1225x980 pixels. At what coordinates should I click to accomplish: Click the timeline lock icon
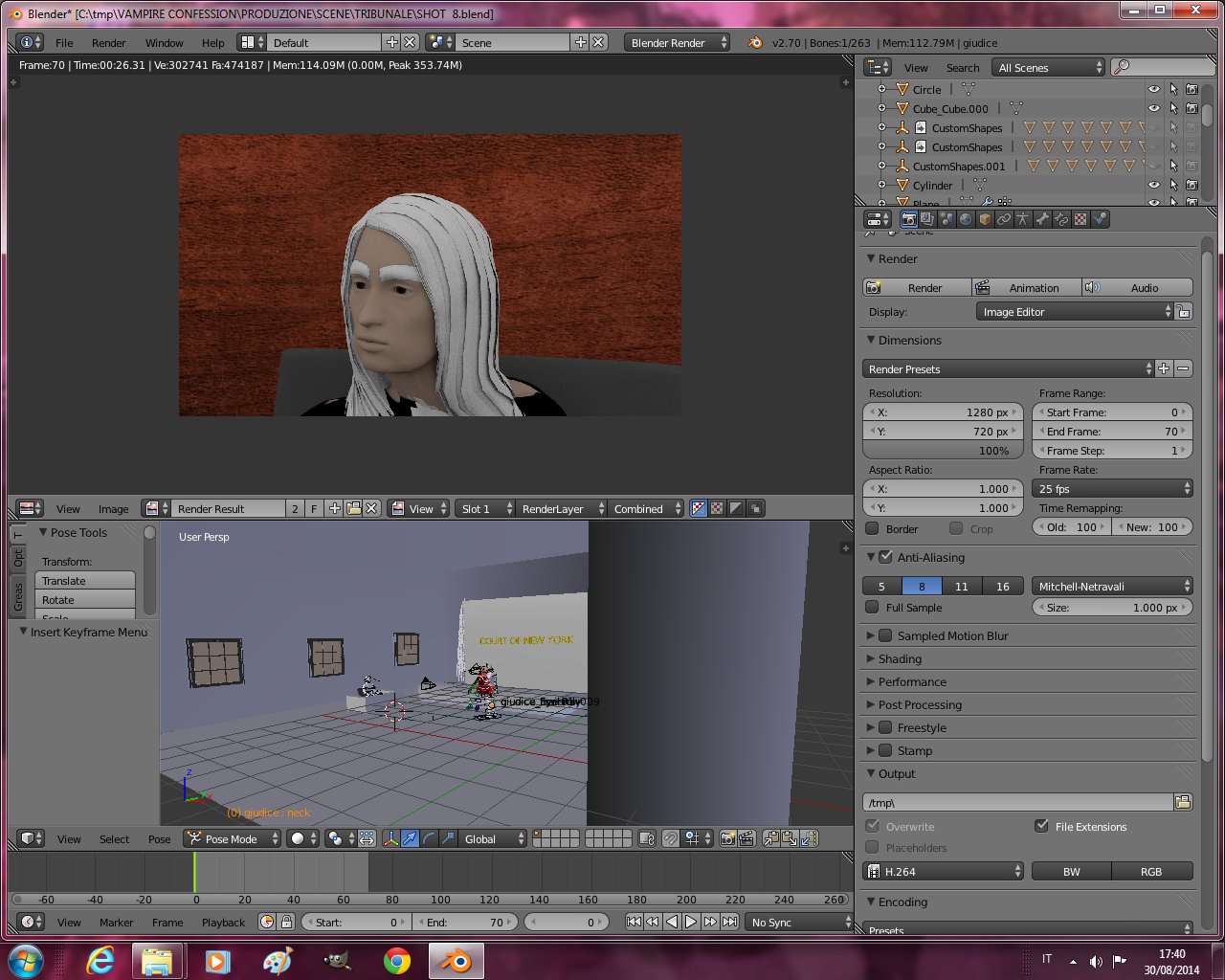point(286,922)
